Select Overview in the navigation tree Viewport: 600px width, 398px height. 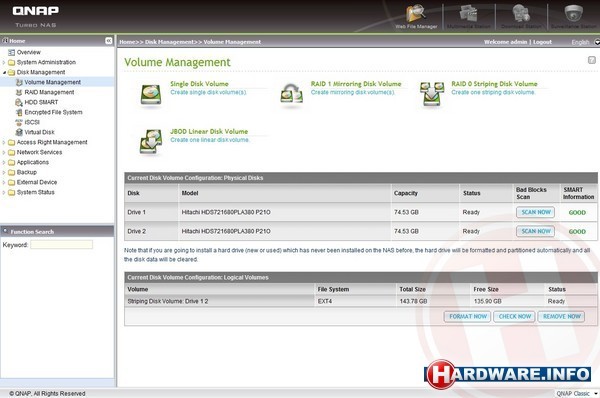click(29, 52)
